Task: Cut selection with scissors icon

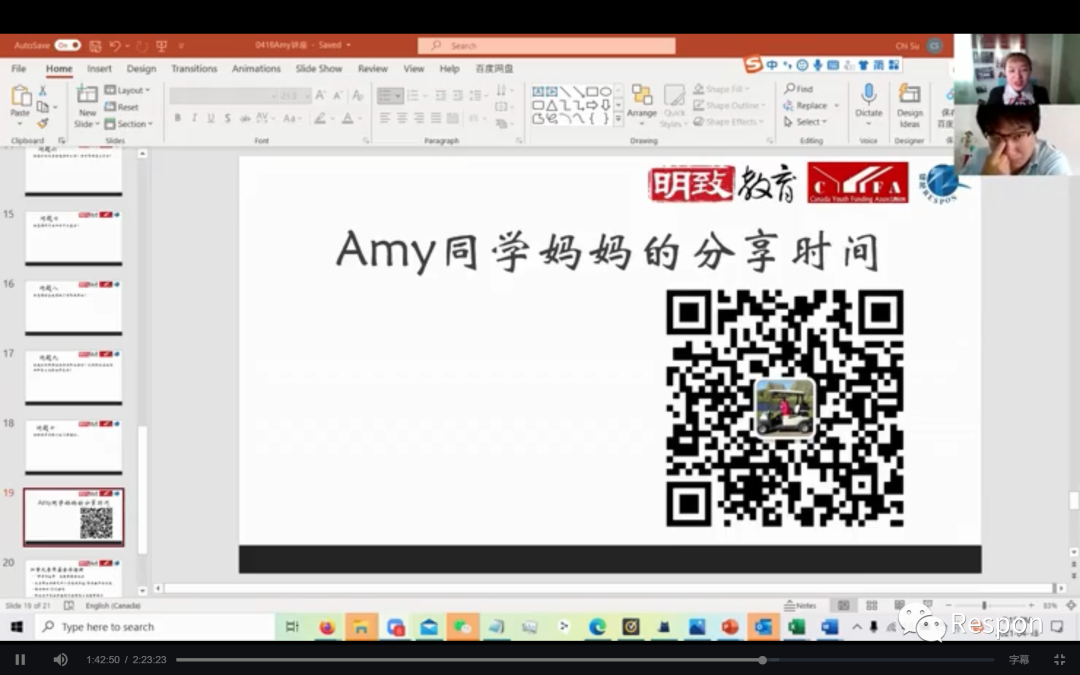Action: pyautogui.click(x=43, y=90)
